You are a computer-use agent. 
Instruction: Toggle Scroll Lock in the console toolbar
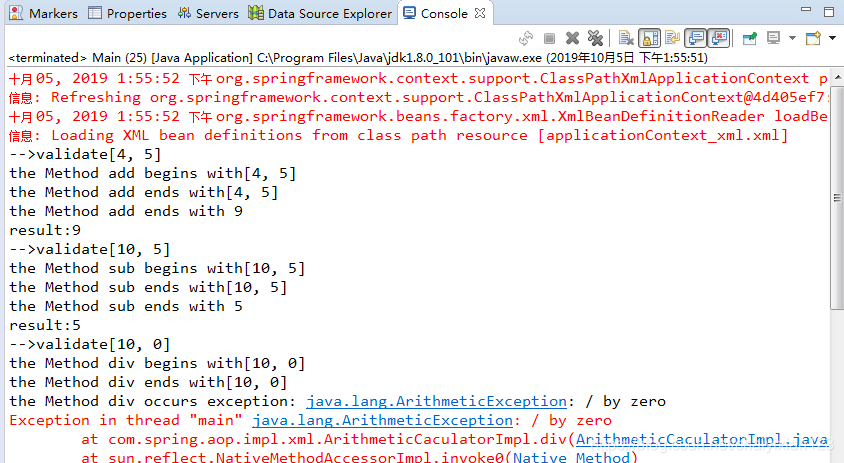tap(650, 38)
